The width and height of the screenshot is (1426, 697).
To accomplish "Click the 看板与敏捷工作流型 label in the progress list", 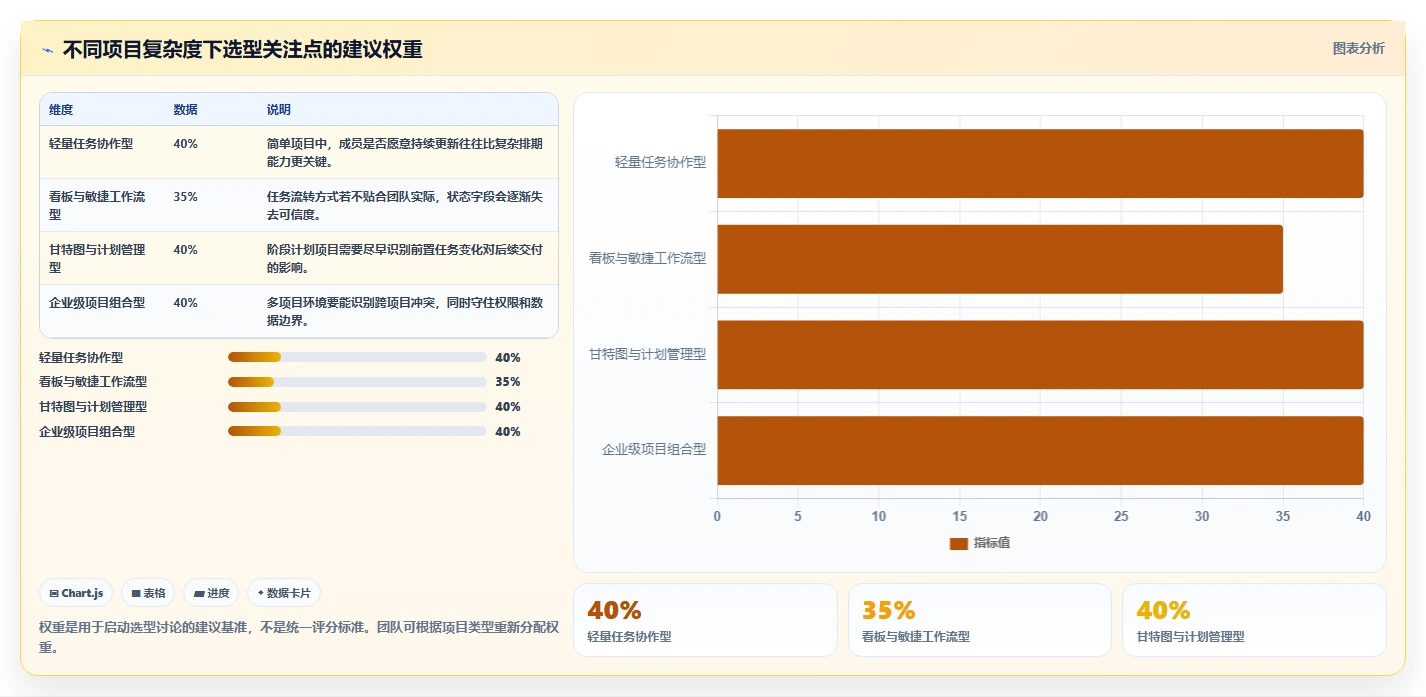I will click(93, 382).
